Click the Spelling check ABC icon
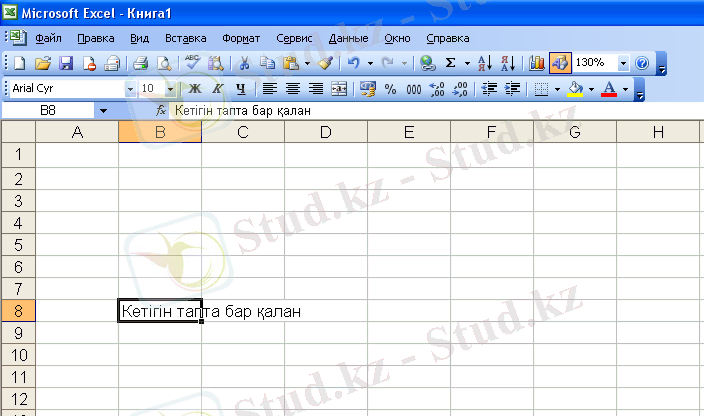This screenshot has height=416, width=704. click(194, 63)
